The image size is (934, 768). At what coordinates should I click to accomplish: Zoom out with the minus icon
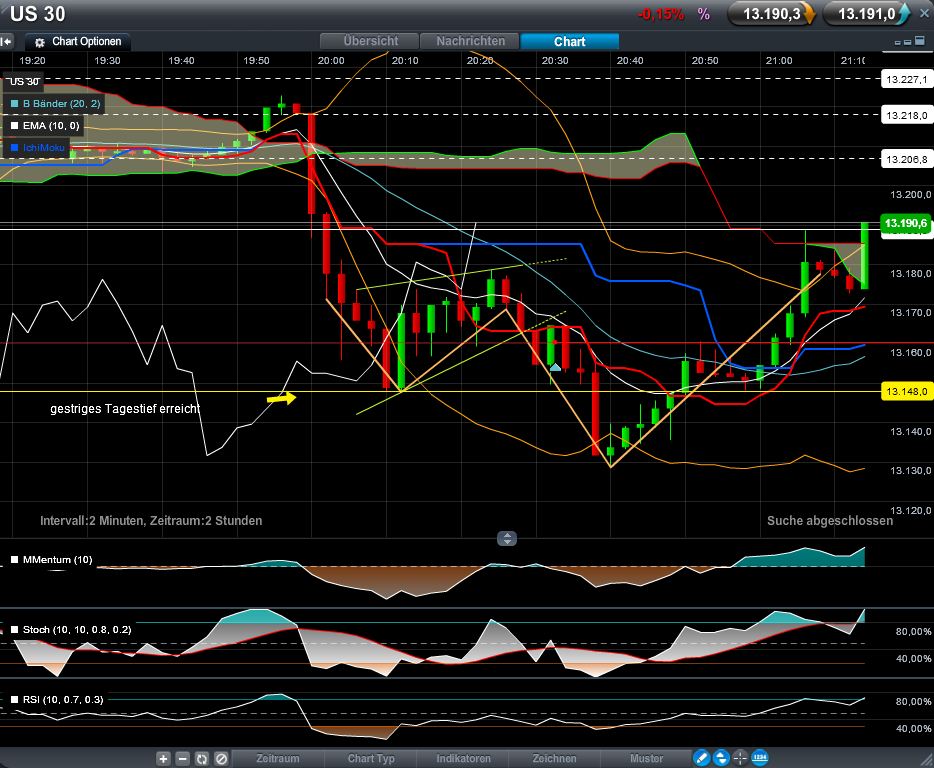(x=183, y=758)
